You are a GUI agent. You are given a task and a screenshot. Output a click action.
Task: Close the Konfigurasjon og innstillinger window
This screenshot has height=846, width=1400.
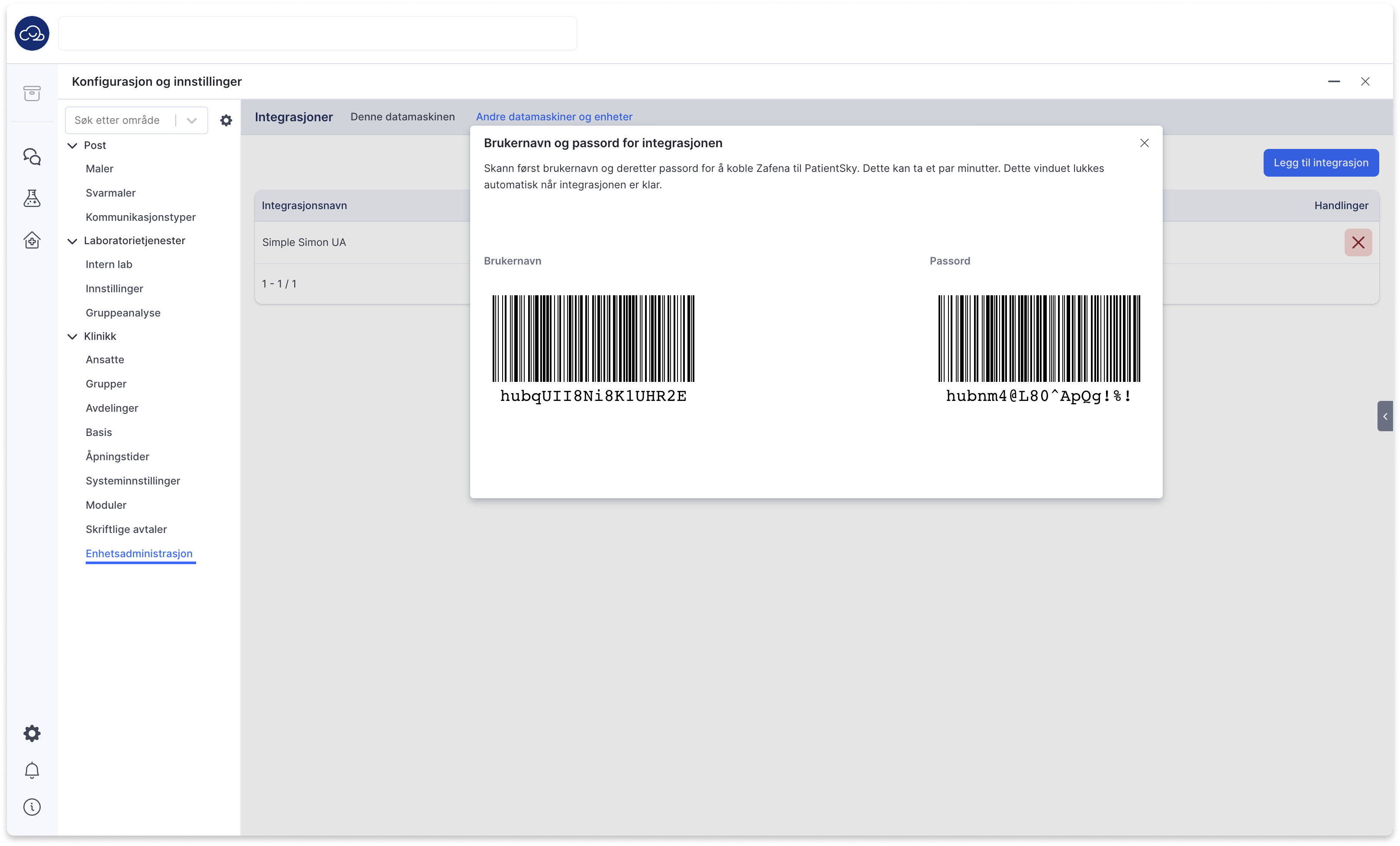(1365, 82)
